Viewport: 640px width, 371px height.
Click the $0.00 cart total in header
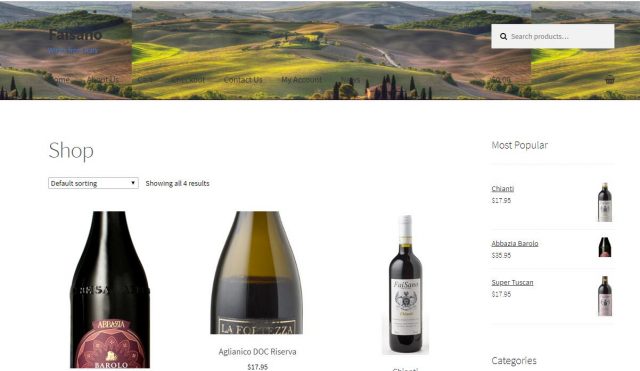(x=500, y=80)
